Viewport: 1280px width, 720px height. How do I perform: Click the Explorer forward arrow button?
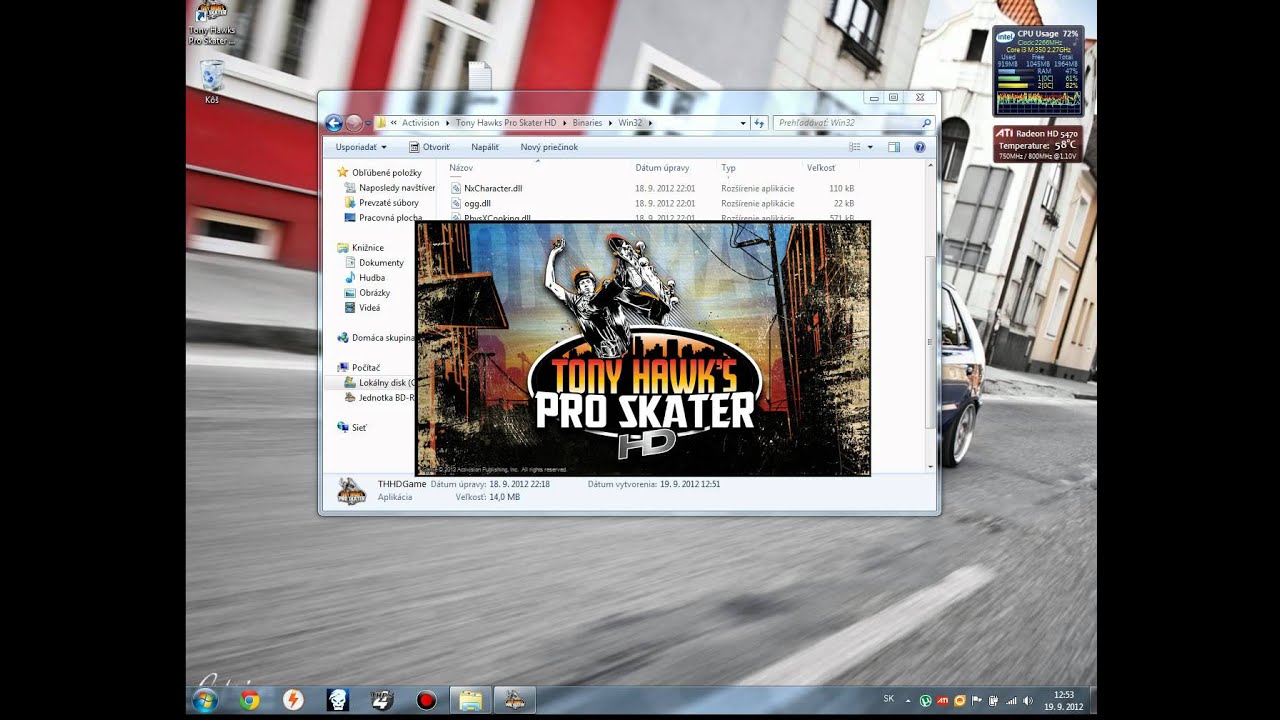(x=354, y=123)
